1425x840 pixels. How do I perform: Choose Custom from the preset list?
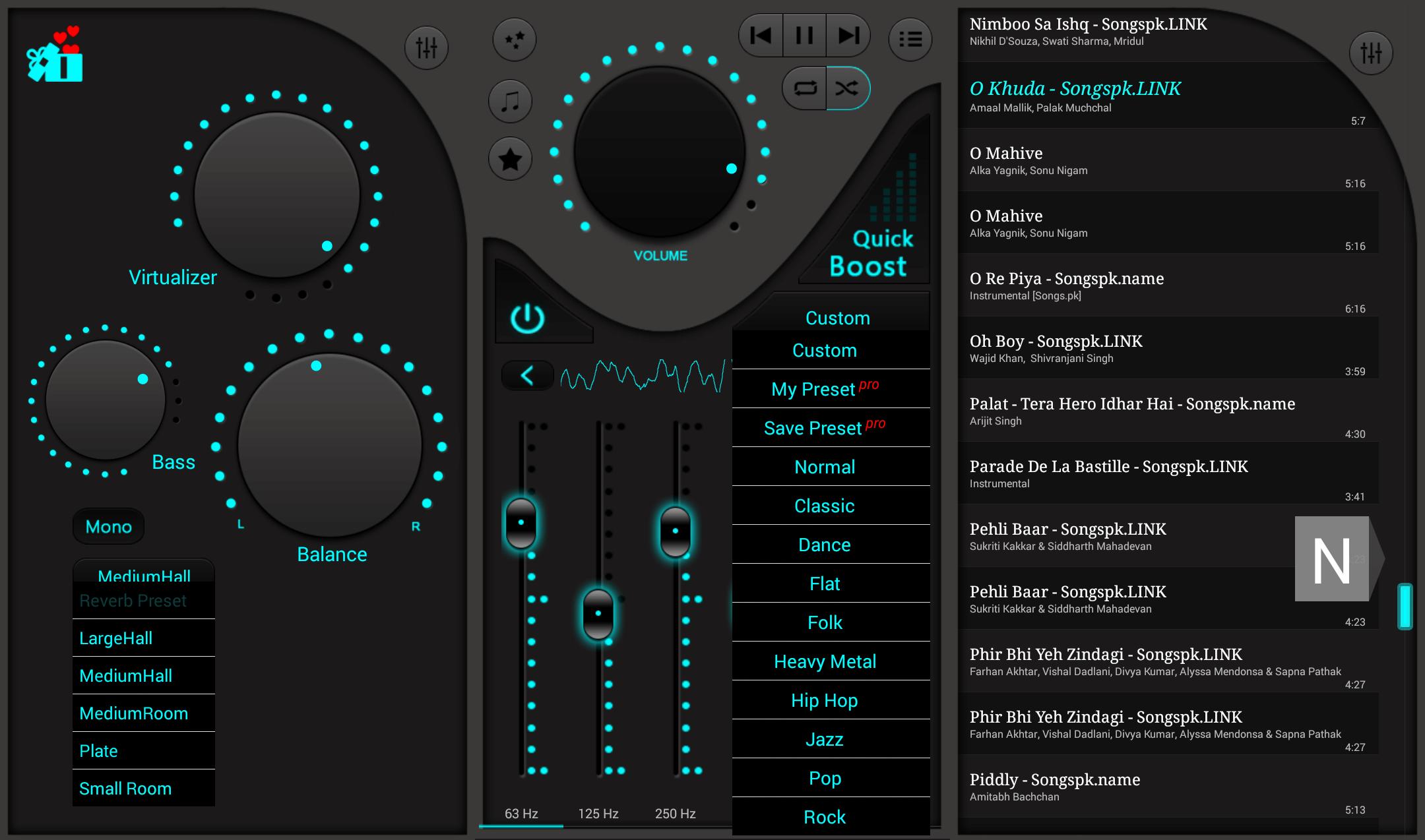coord(831,350)
